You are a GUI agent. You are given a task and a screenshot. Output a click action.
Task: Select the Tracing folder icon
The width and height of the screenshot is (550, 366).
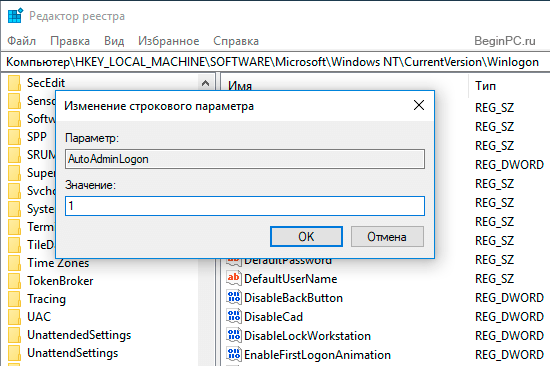pyautogui.click(x=14, y=299)
